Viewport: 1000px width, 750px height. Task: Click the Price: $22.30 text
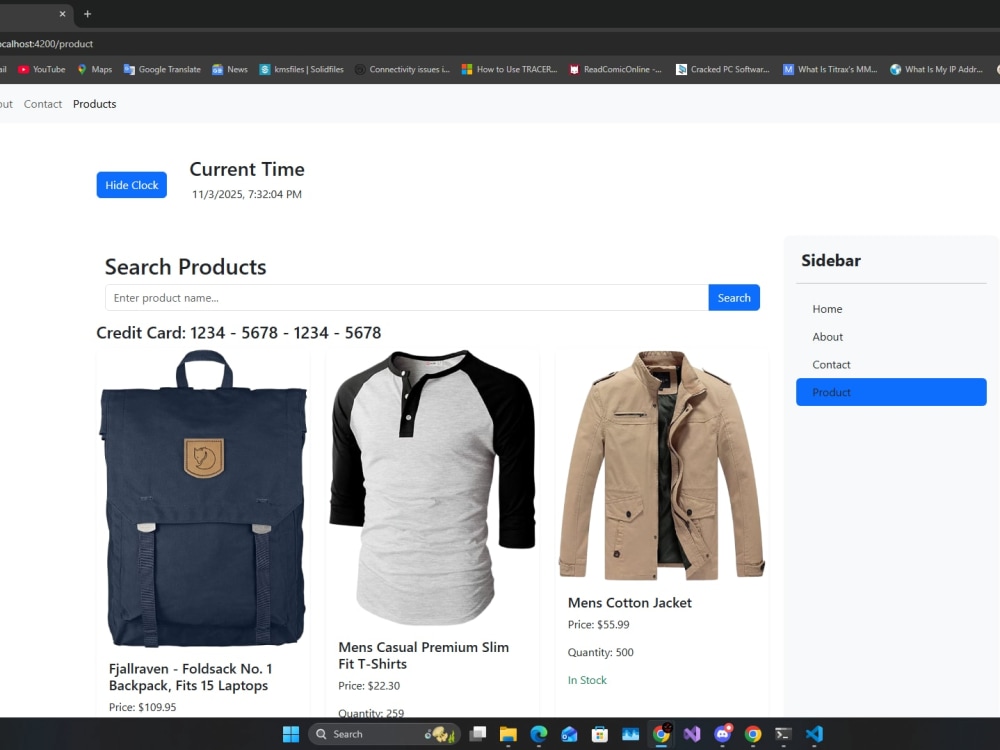[369, 686]
